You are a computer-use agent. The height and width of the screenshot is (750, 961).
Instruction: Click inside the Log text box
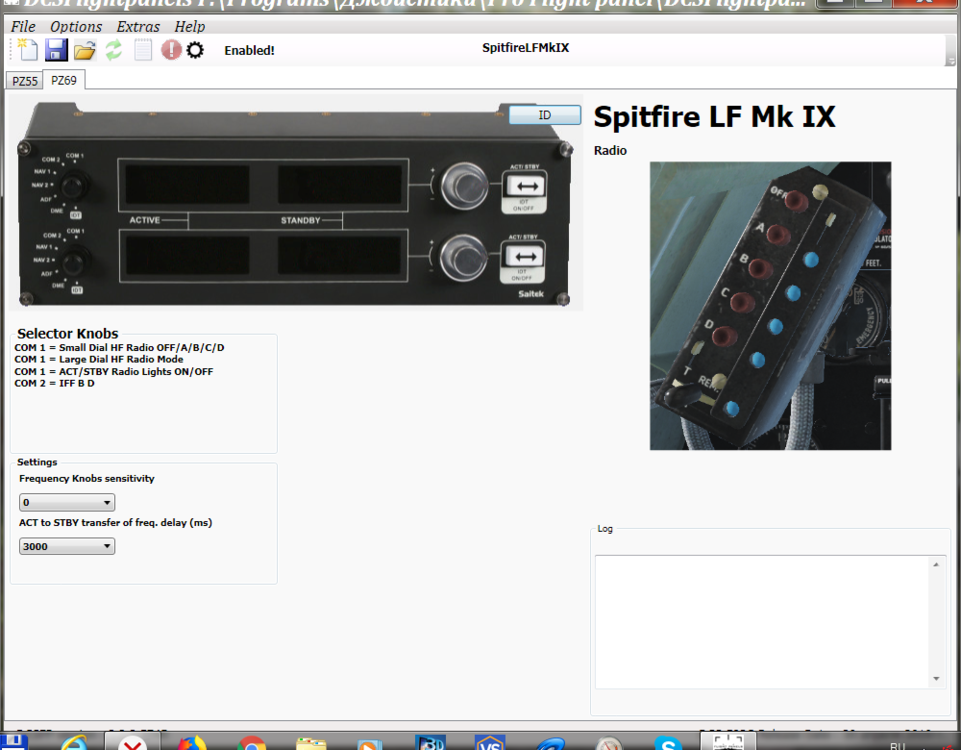[763, 622]
